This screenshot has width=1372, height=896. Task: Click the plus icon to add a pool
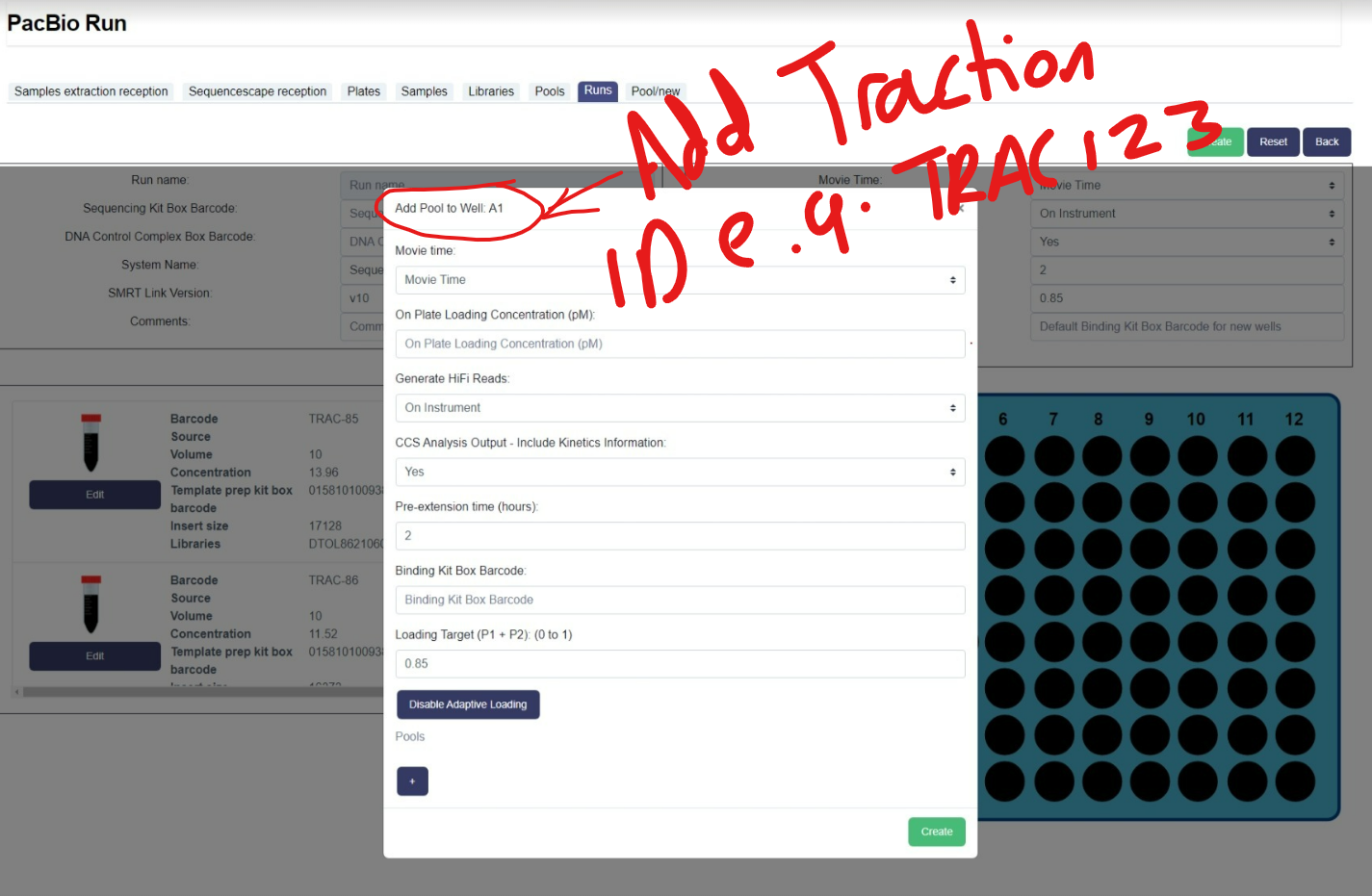click(412, 781)
